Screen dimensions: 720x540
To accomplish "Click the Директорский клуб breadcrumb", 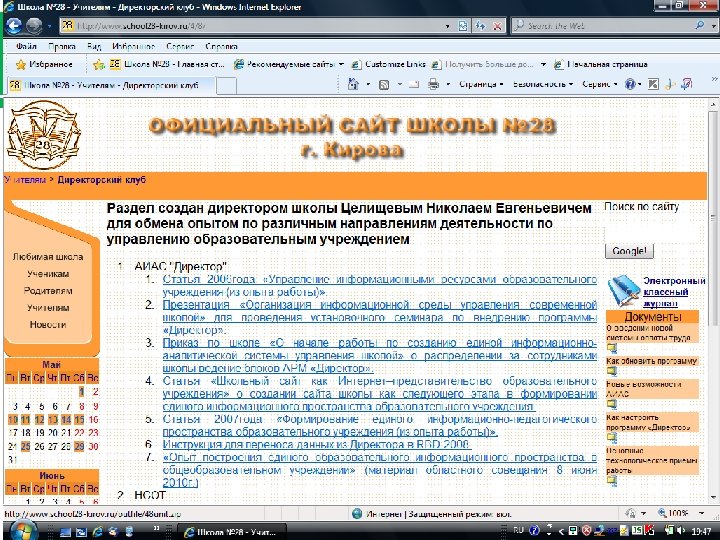I will [x=101, y=180].
